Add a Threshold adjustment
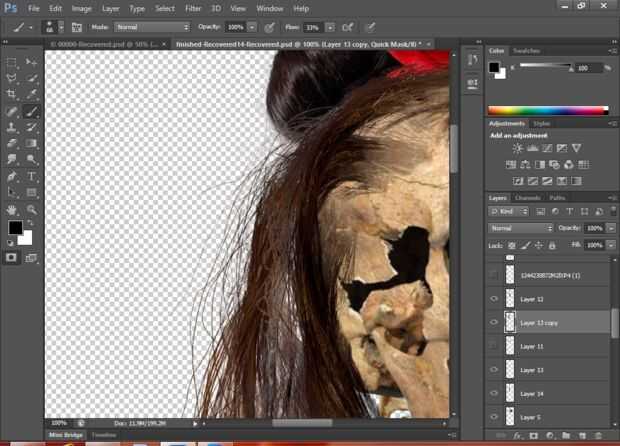Image resolution: width=620 pixels, height=446 pixels. (x=547, y=181)
